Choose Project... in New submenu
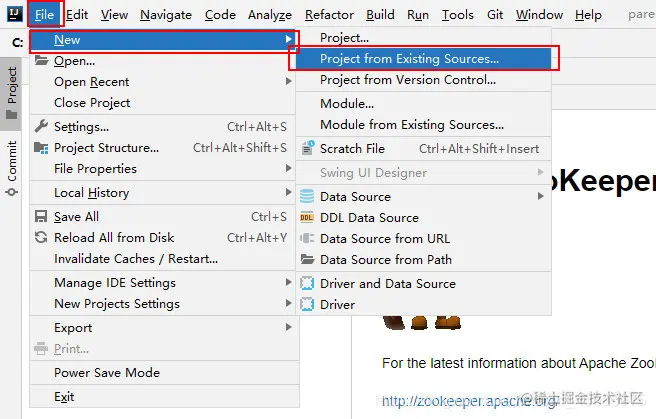The image size is (656, 419). tap(423, 38)
